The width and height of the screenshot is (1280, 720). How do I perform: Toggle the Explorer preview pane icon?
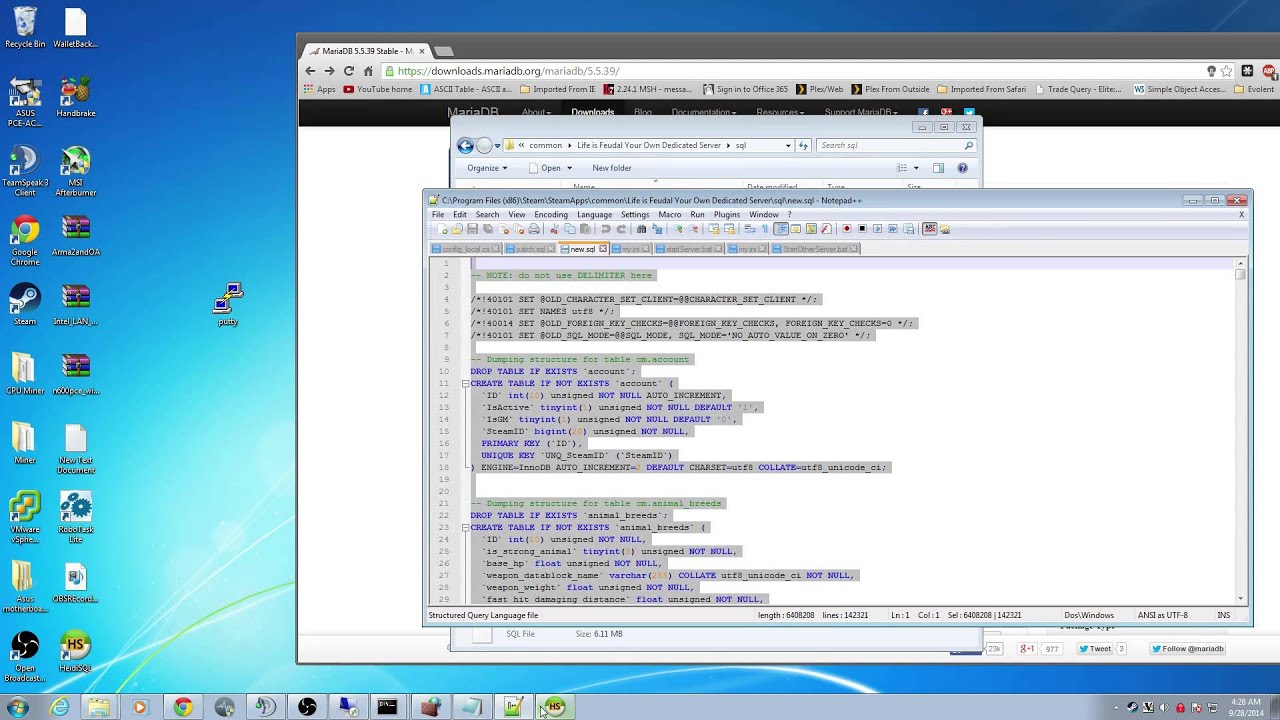point(938,168)
